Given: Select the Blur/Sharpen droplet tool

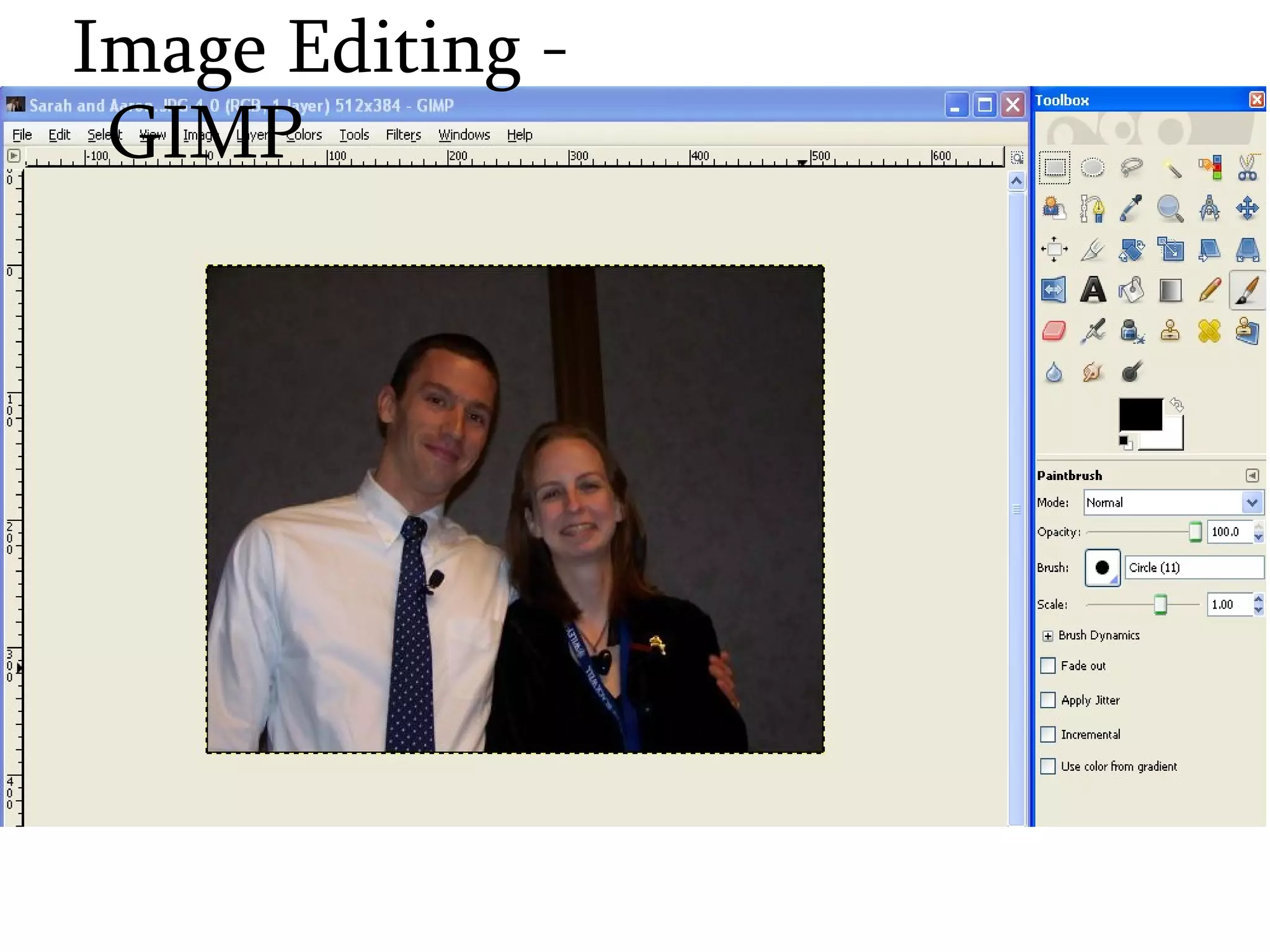Looking at the screenshot, I should [x=1054, y=372].
